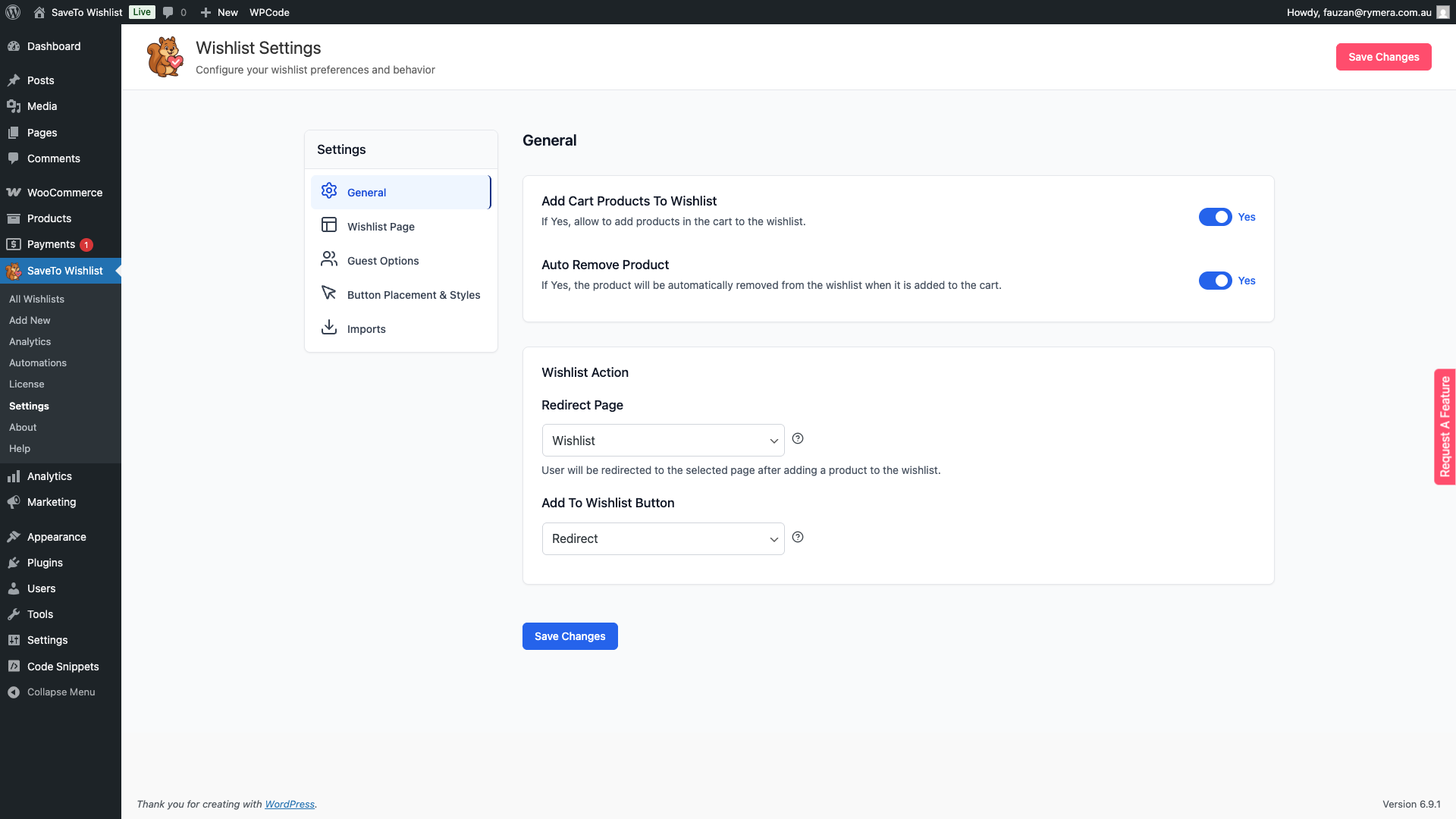Click the SaveTo Wishlist squirrel logo
This screenshot has height=819, width=1456.
(x=164, y=56)
